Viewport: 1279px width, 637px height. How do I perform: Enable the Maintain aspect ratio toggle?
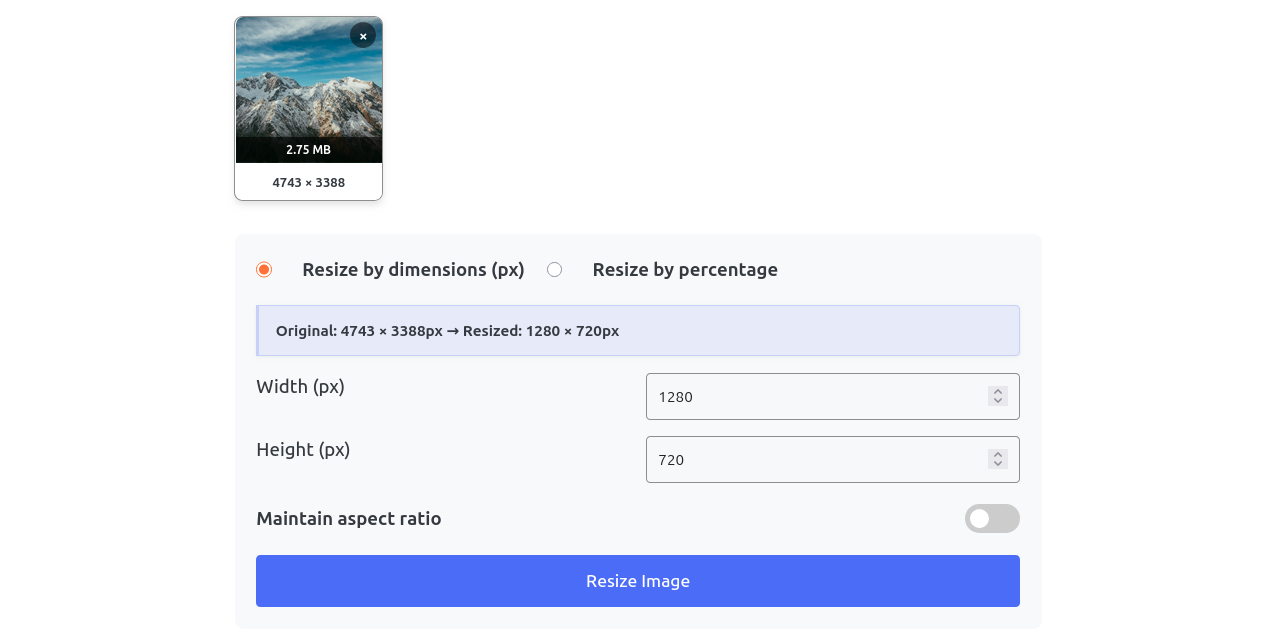[x=992, y=518]
